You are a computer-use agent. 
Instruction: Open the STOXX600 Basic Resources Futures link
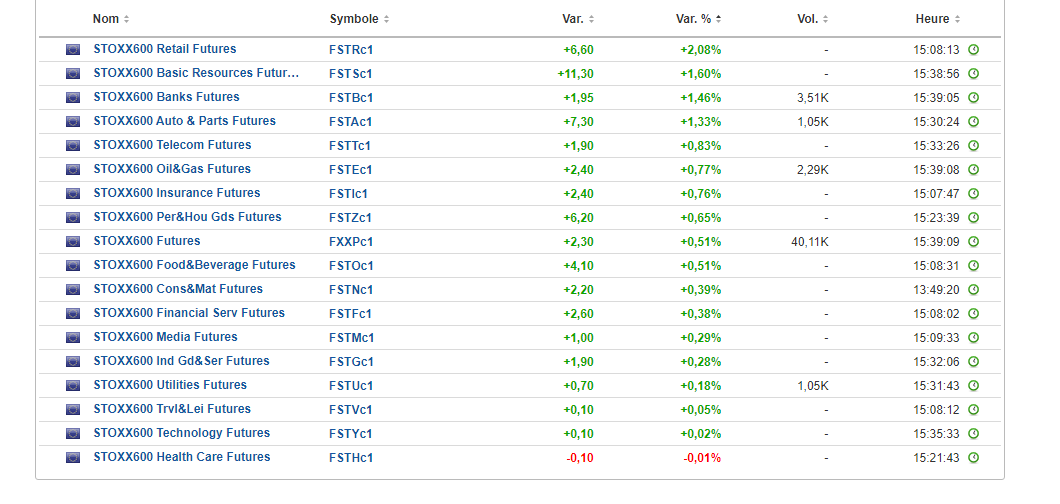point(196,73)
